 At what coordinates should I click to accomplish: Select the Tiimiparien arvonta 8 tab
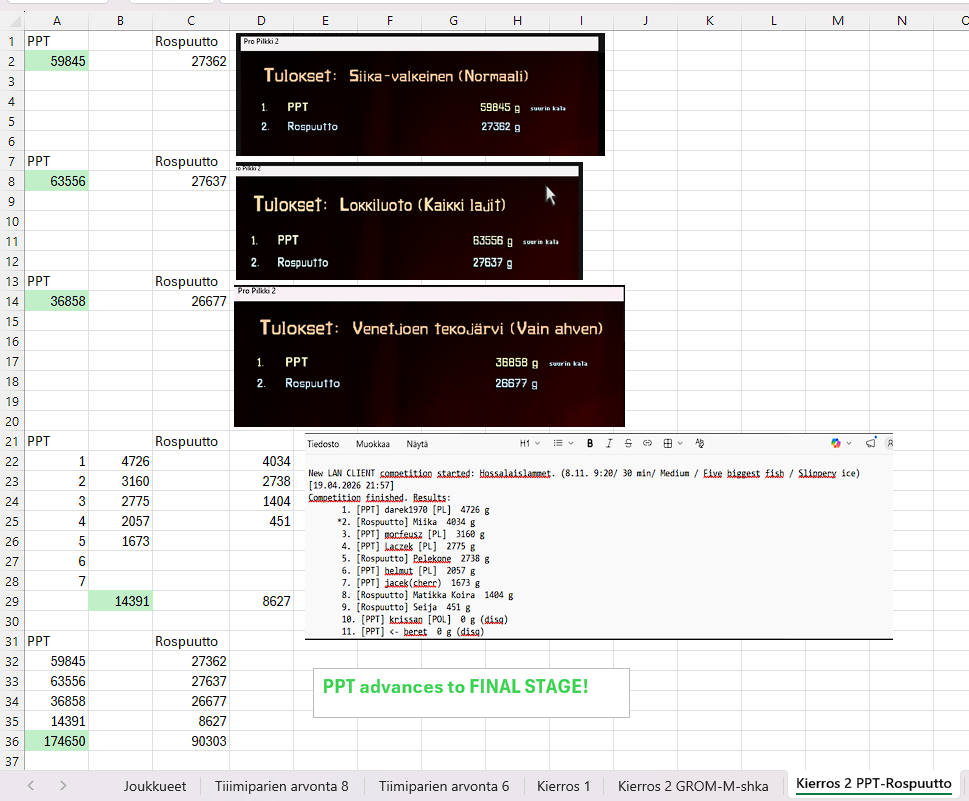(281, 786)
